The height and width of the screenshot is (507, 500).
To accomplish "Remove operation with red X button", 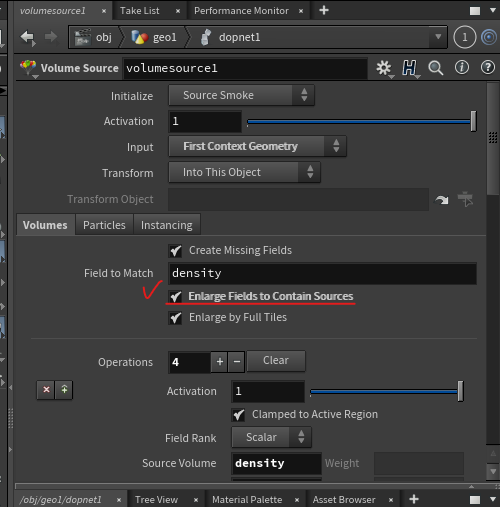I will (46, 389).
